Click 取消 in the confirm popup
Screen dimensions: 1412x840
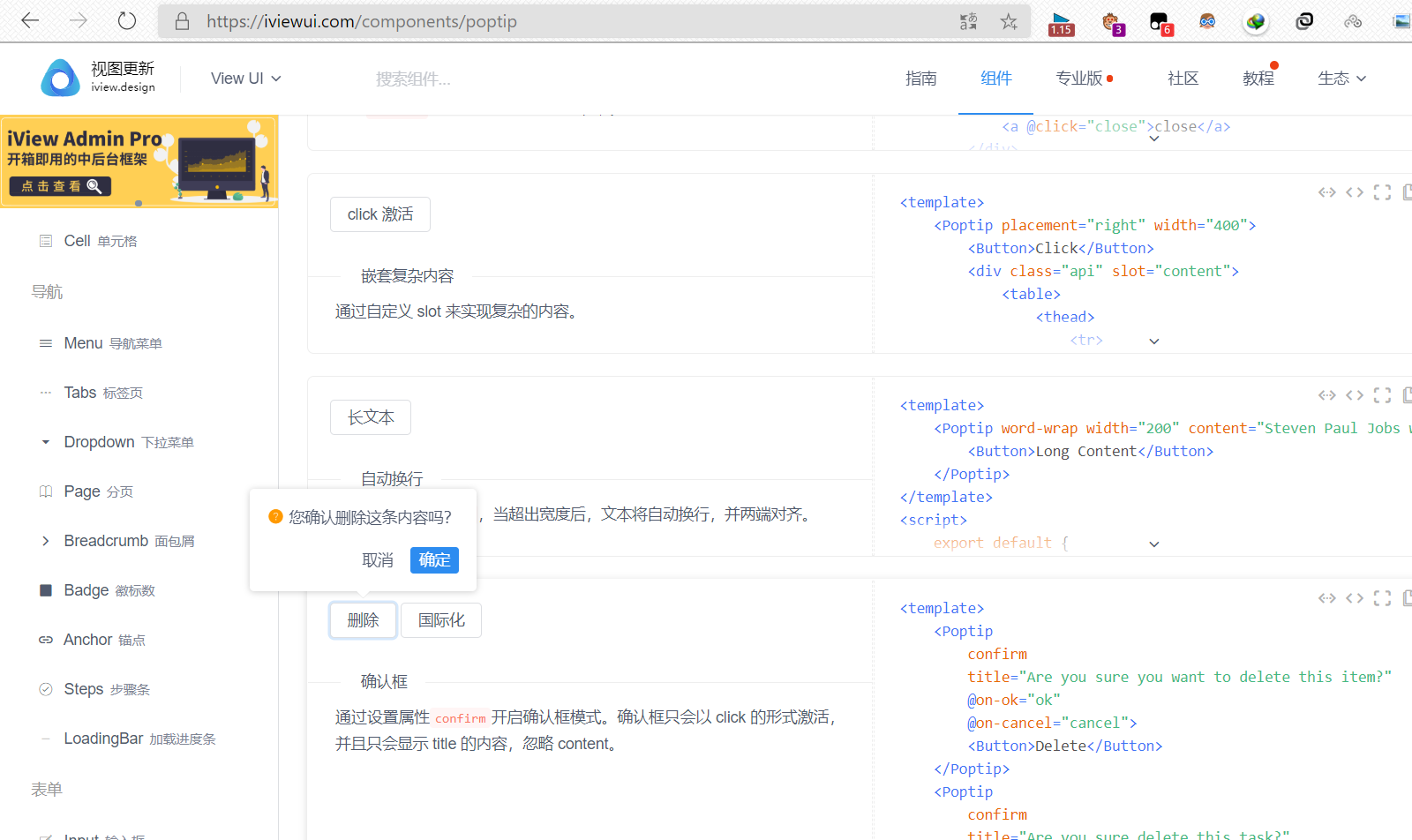tap(378, 560)
